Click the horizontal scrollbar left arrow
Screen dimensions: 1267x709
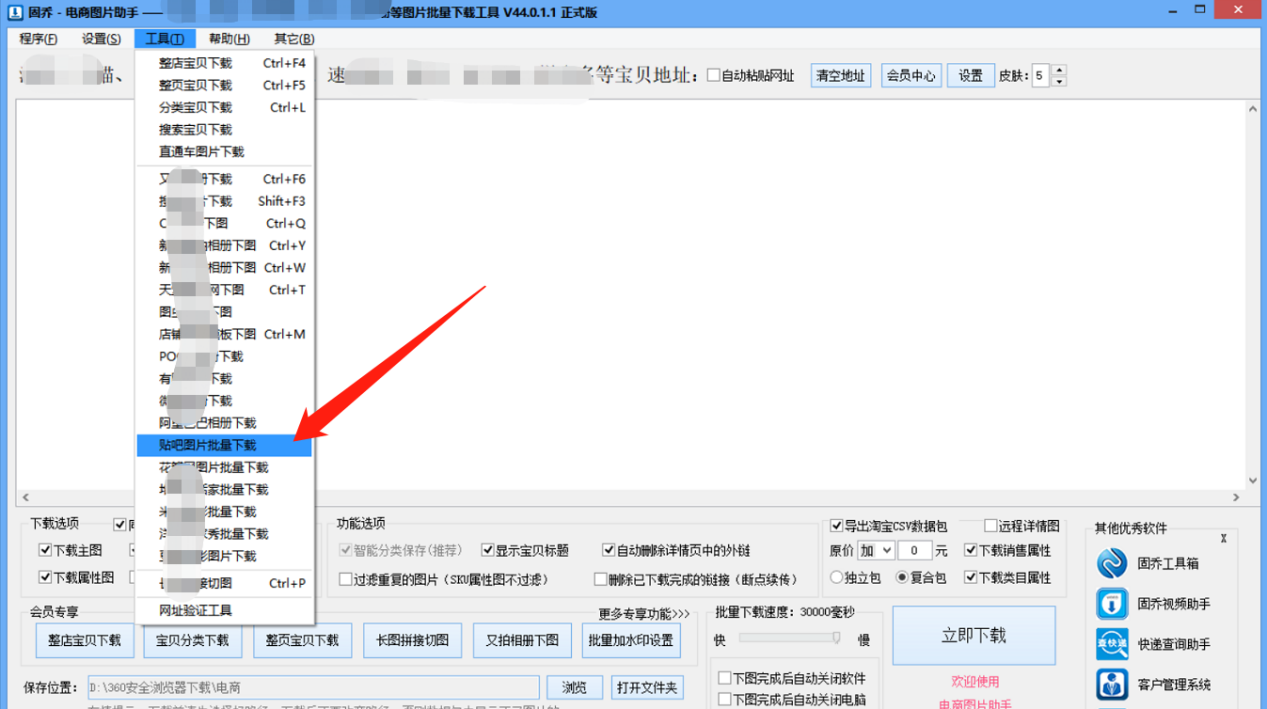(25, 497)
